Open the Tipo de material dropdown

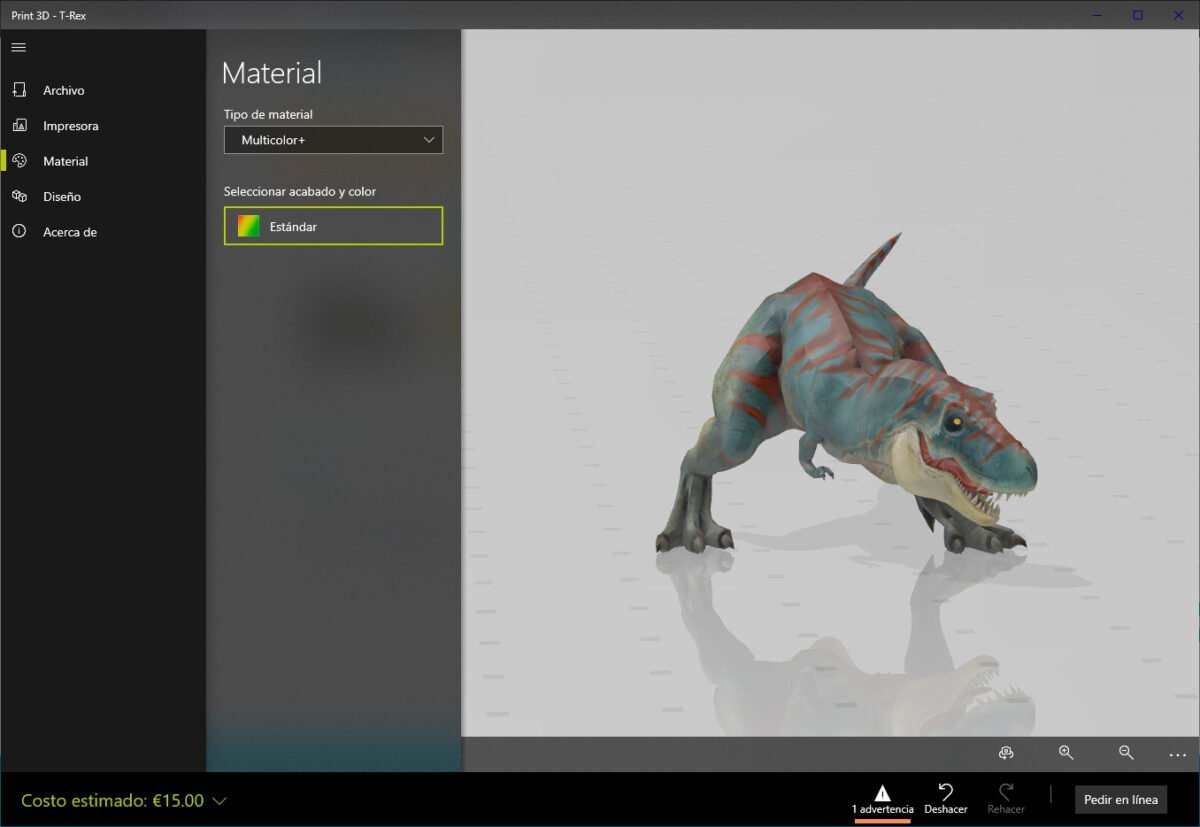[333, 140]
